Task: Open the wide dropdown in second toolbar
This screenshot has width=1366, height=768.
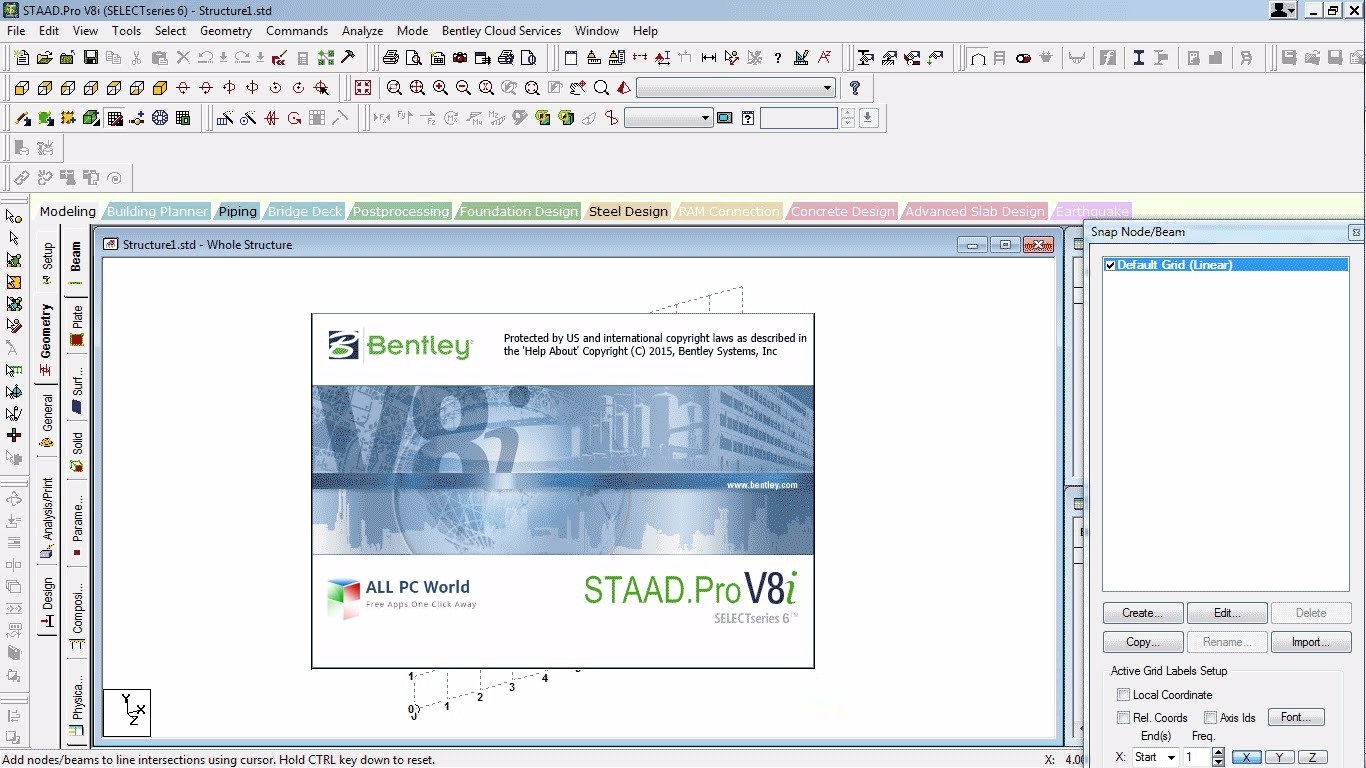Action: (736, 88)
